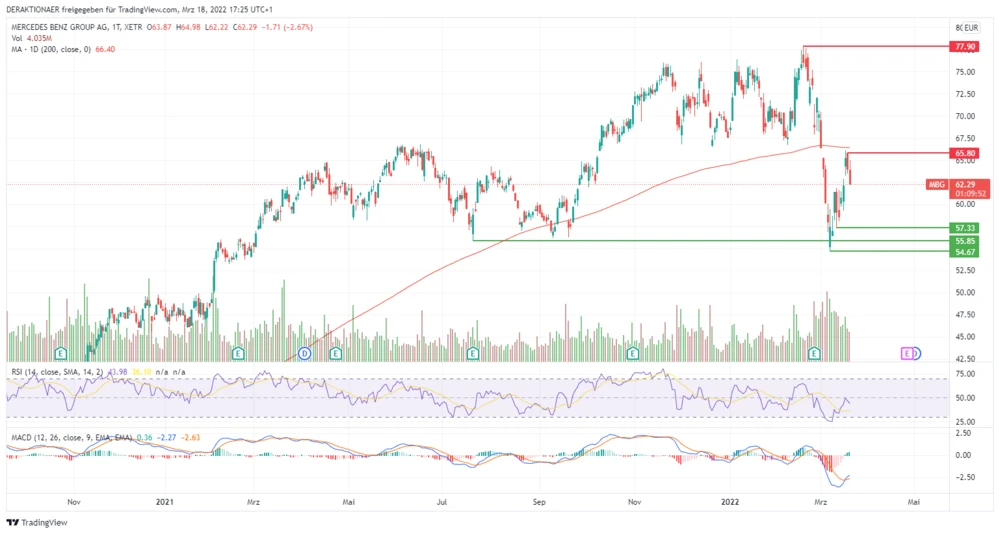
Task: Click the MERCEDES BENZ GROUP AG symbol title
Action: pos(59,27)
